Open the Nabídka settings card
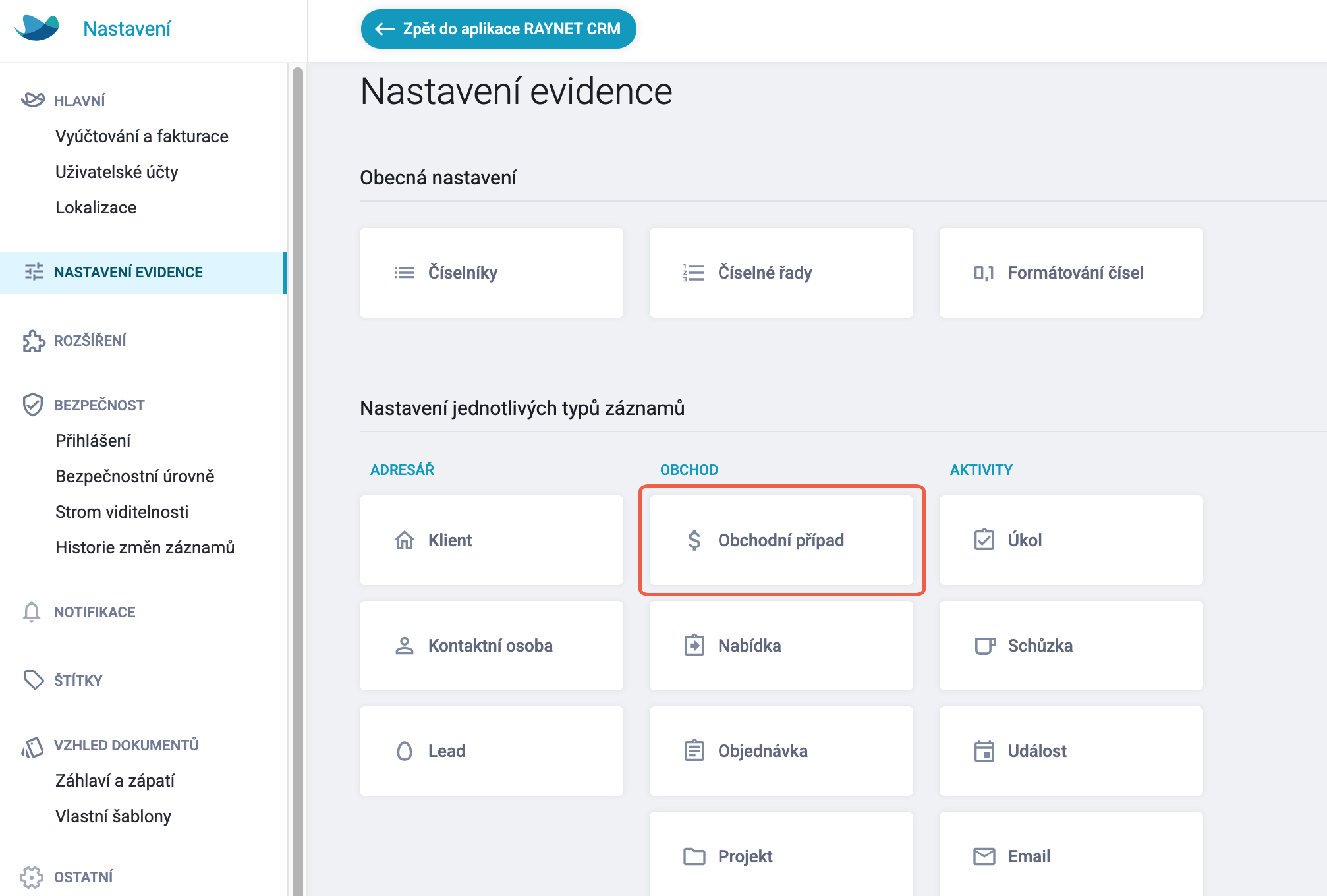This screenshot has height=896, width=1327. pos(781,646)
